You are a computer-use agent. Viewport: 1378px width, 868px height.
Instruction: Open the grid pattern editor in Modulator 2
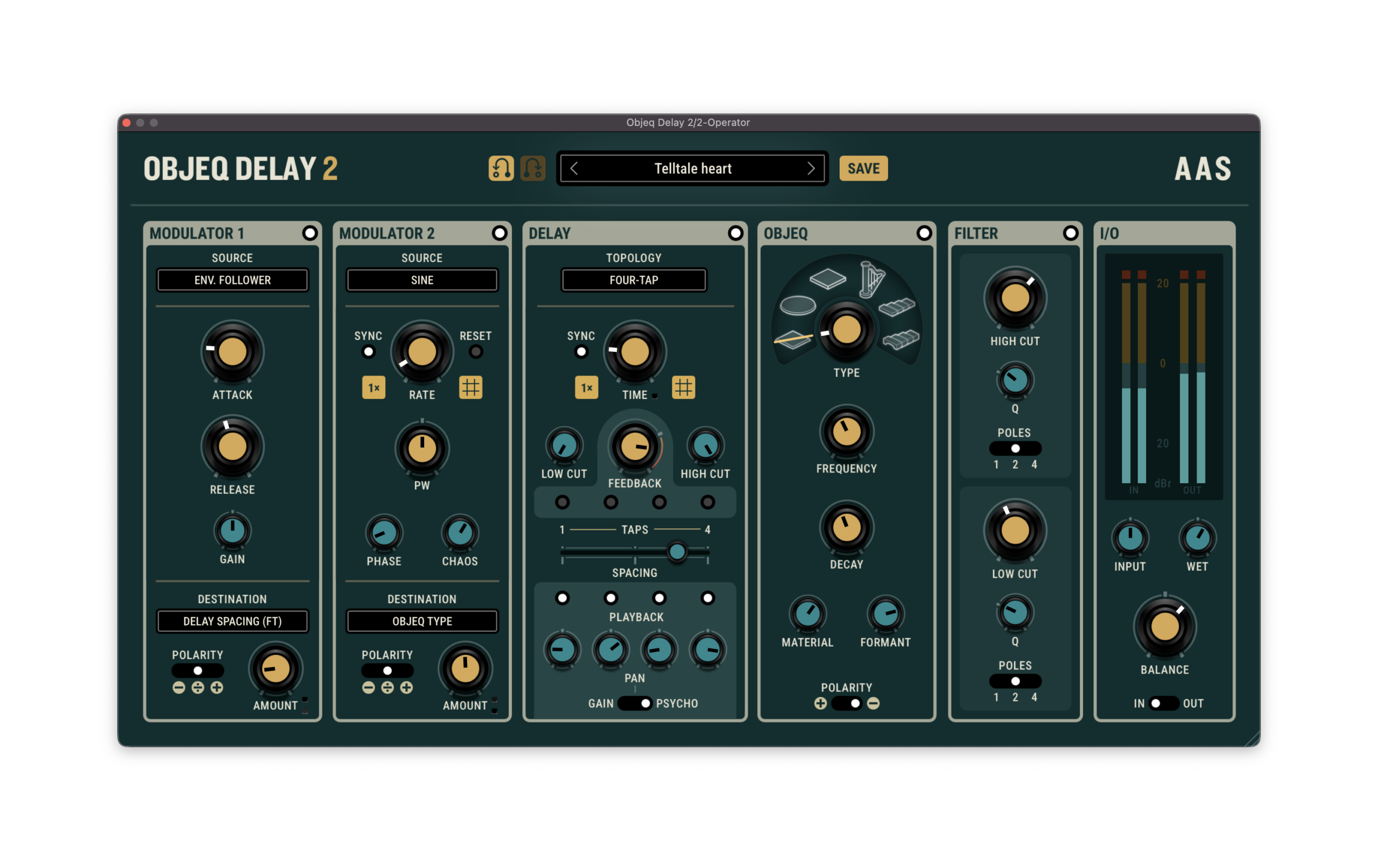[471, 387]
